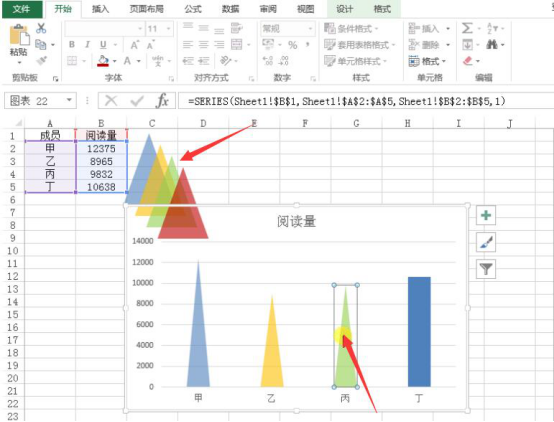Open Chart Filters funnel button
The width and height of the screenshot is (554, 422).
point(486,269)
